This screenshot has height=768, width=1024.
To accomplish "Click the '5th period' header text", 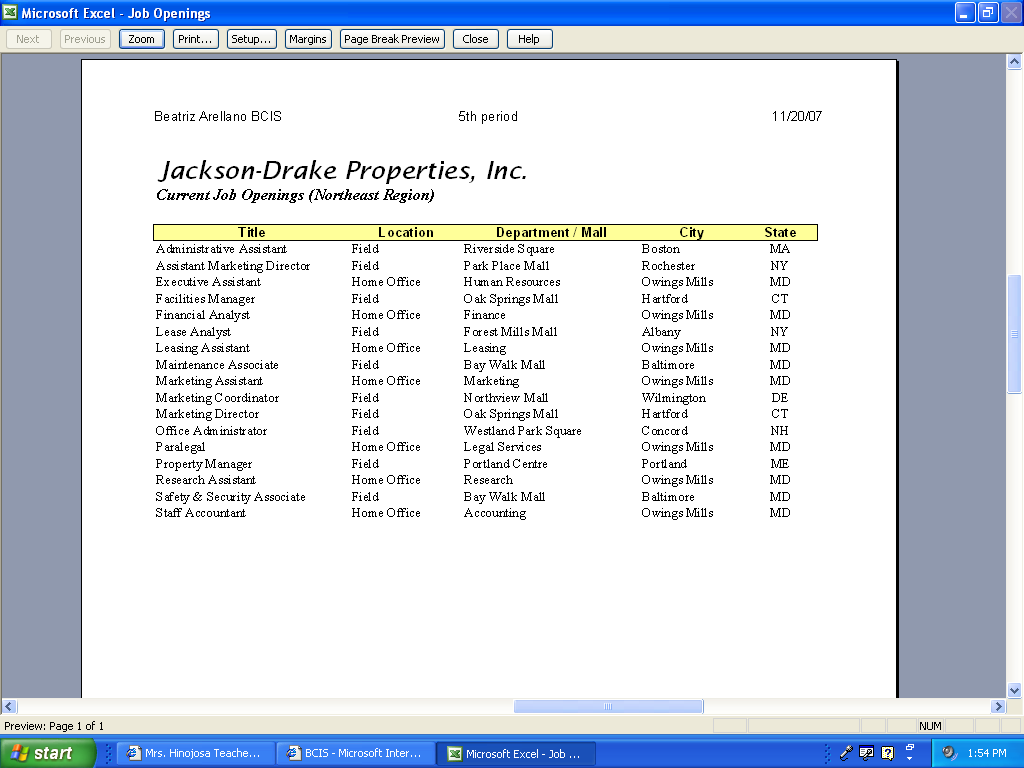I will click(488, 116).
